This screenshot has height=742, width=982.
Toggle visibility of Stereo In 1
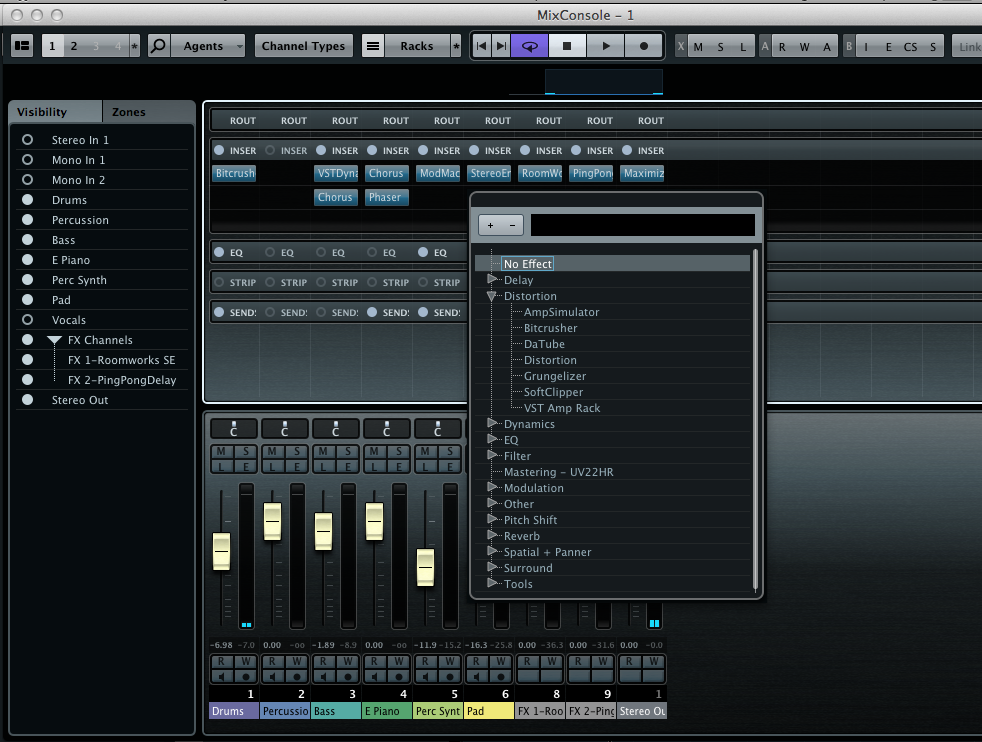[27, 140]
